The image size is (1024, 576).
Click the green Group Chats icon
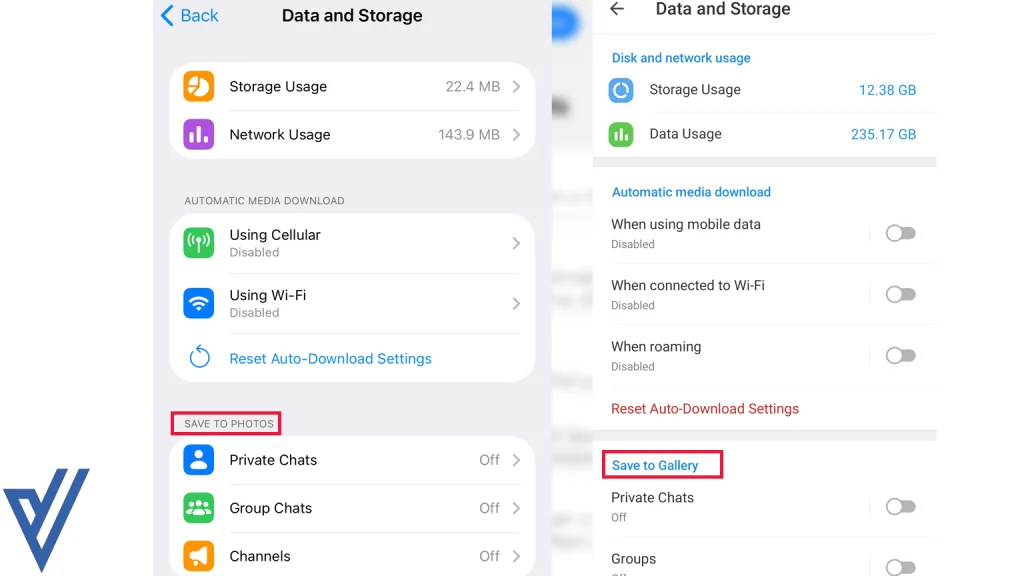tap(199, 508)
